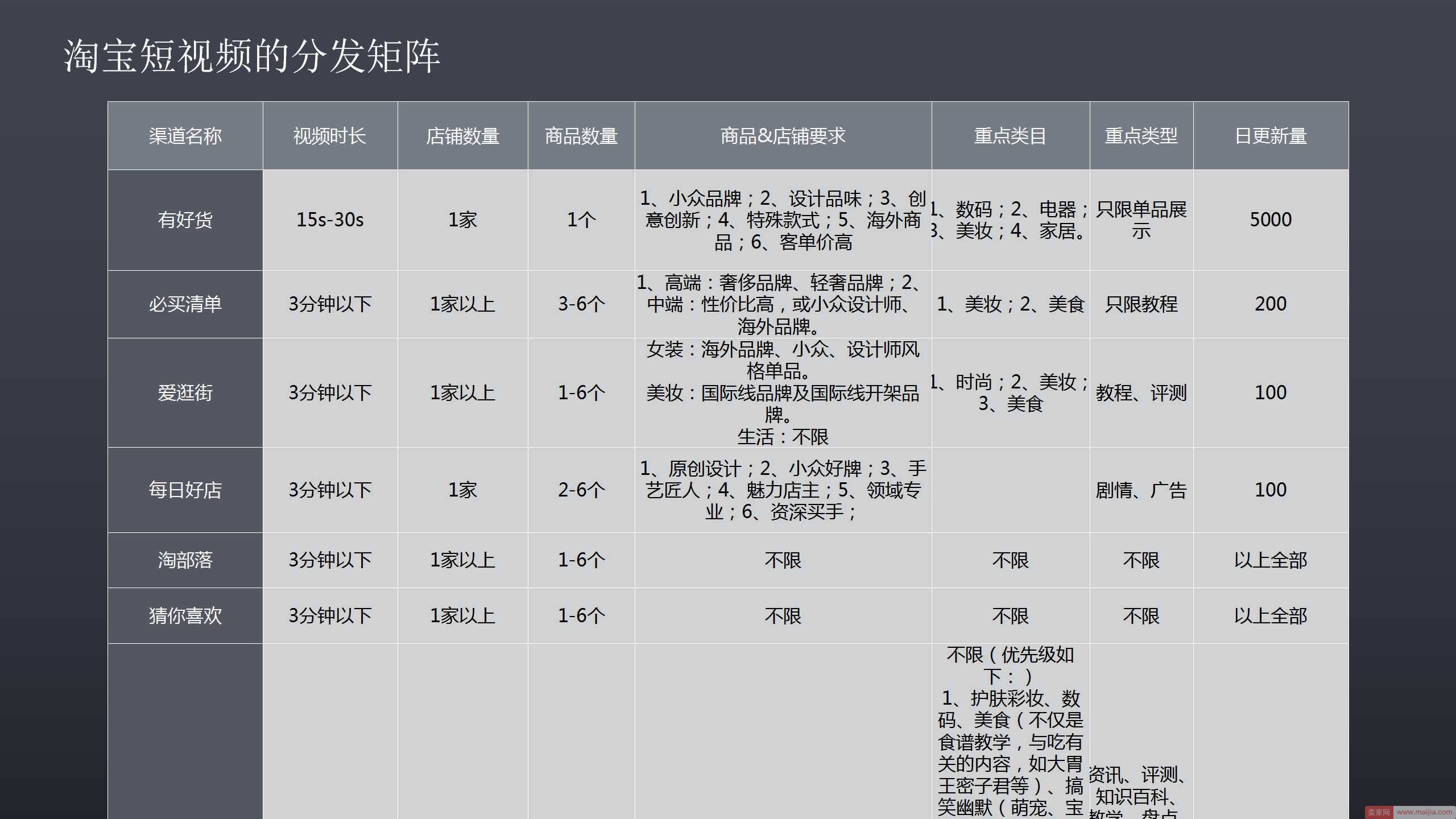Click 不限 key category in 猜你喜欢 row

click(1011, 615)
